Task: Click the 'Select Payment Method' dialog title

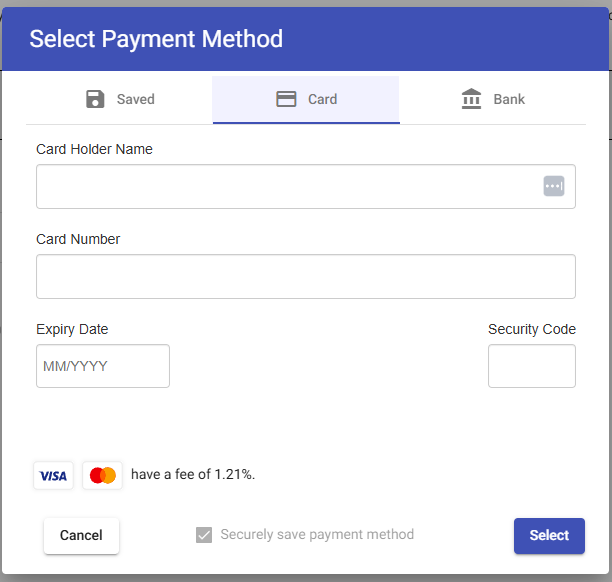Action: [x=156, y=39]
